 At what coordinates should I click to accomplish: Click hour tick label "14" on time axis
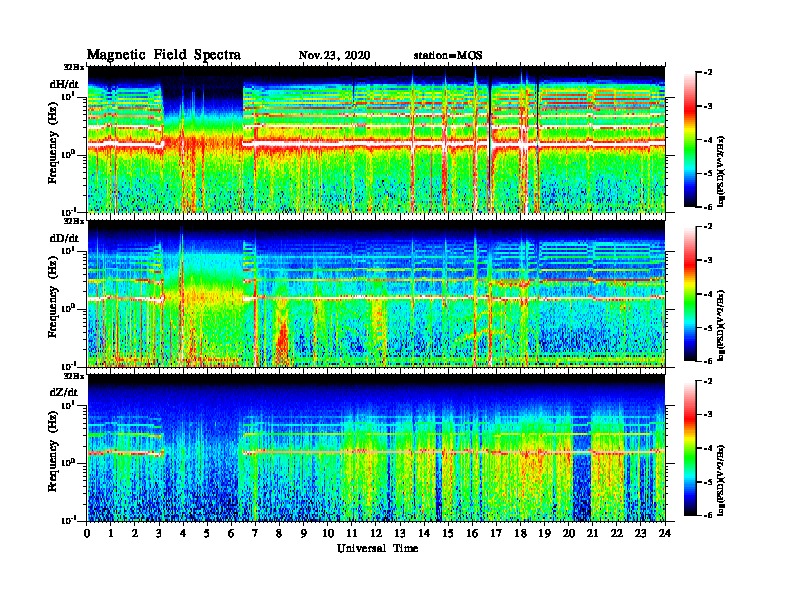(x=424, y=533)
